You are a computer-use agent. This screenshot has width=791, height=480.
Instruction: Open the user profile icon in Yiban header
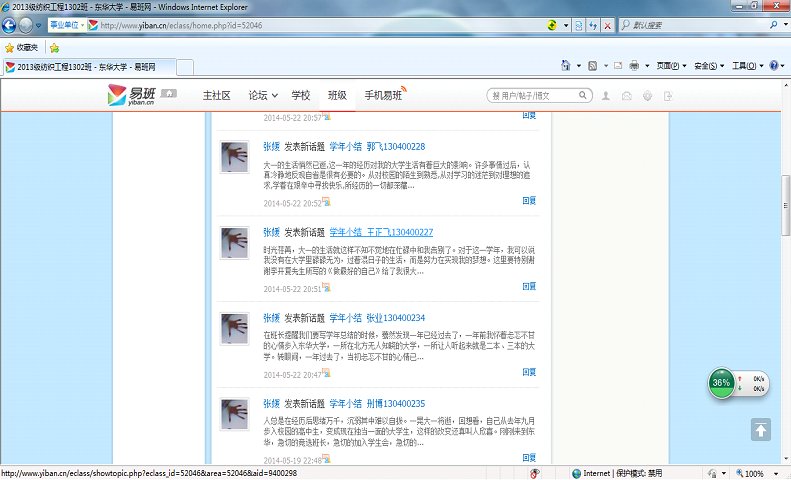pos(605,96)
